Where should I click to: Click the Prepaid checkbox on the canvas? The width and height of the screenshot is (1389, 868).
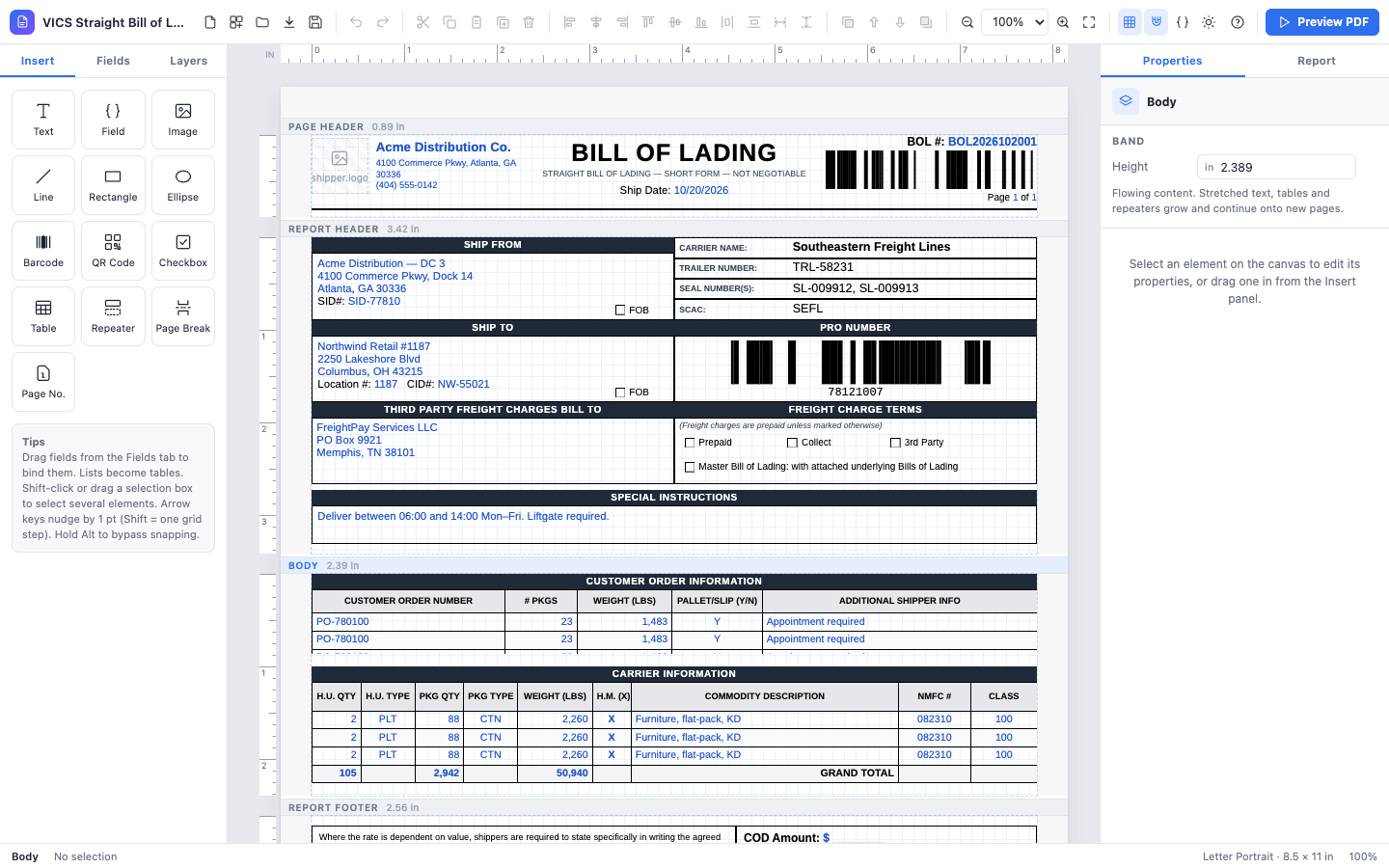(690, 443)
